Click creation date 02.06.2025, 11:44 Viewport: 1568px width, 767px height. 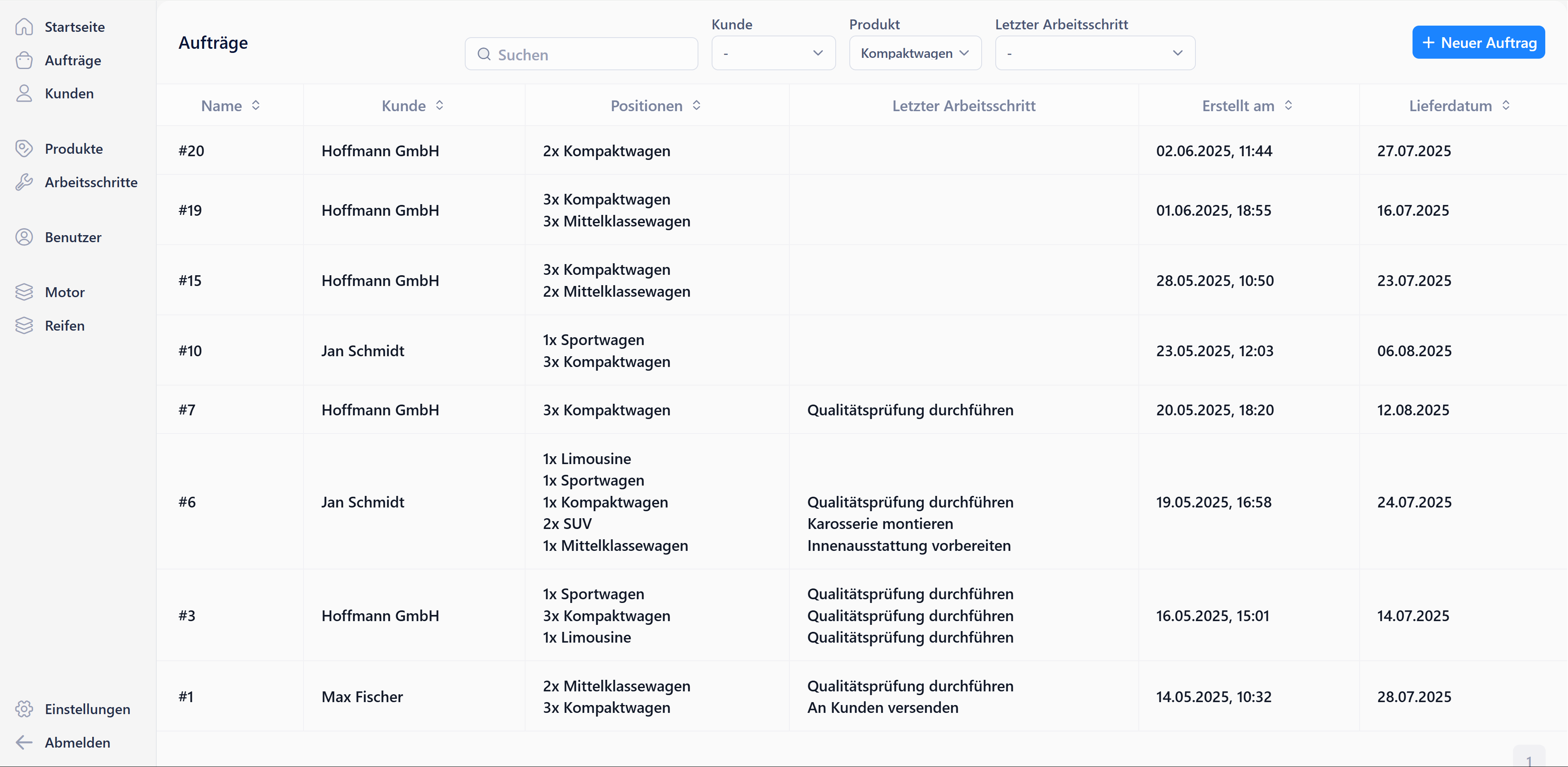tap(1214, 151)
